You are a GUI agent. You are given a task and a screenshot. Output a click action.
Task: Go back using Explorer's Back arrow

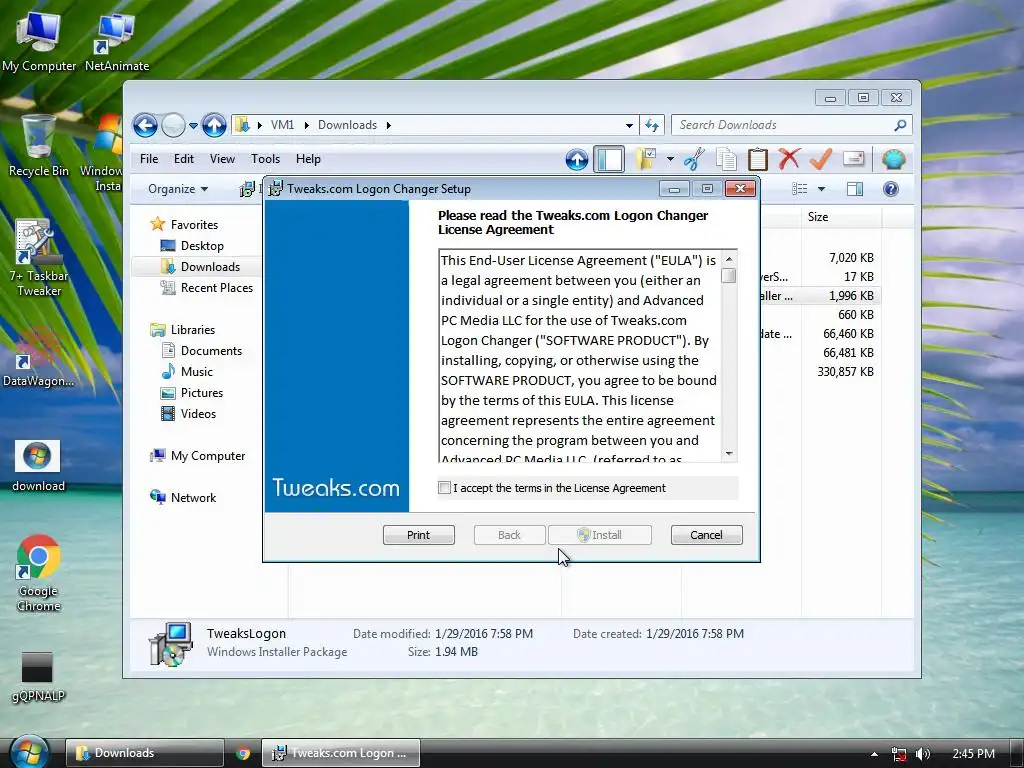click(x=145, y=125)
